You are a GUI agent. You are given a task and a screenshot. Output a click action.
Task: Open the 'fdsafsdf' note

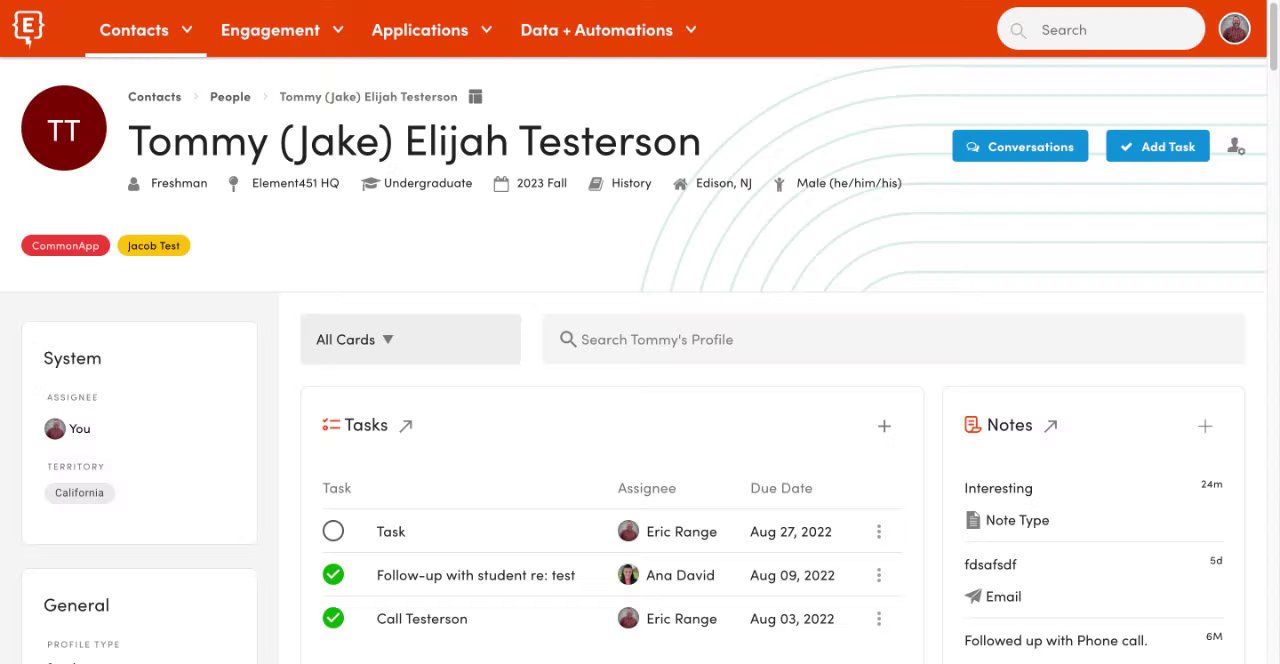pyautogui.click(x=991, y=565)
